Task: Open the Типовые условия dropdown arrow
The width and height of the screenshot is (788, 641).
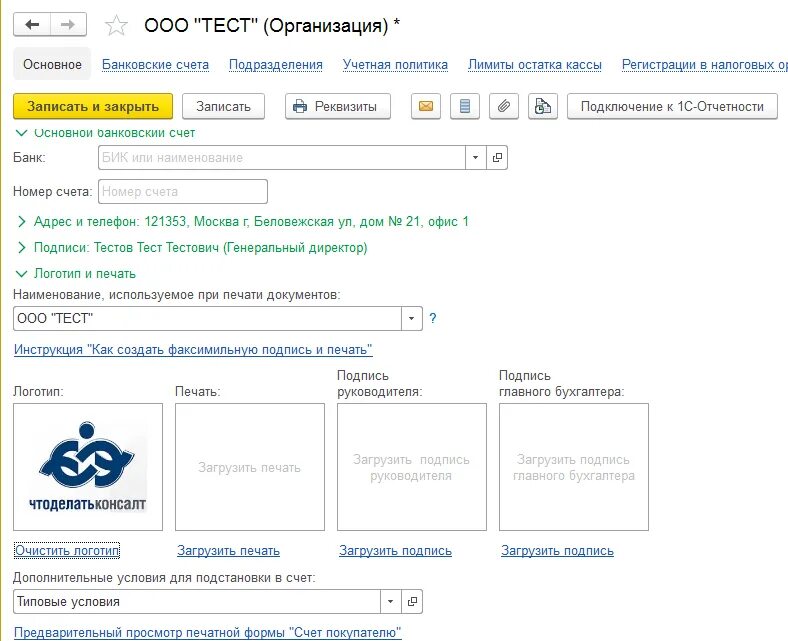Action: click(390, 601)
